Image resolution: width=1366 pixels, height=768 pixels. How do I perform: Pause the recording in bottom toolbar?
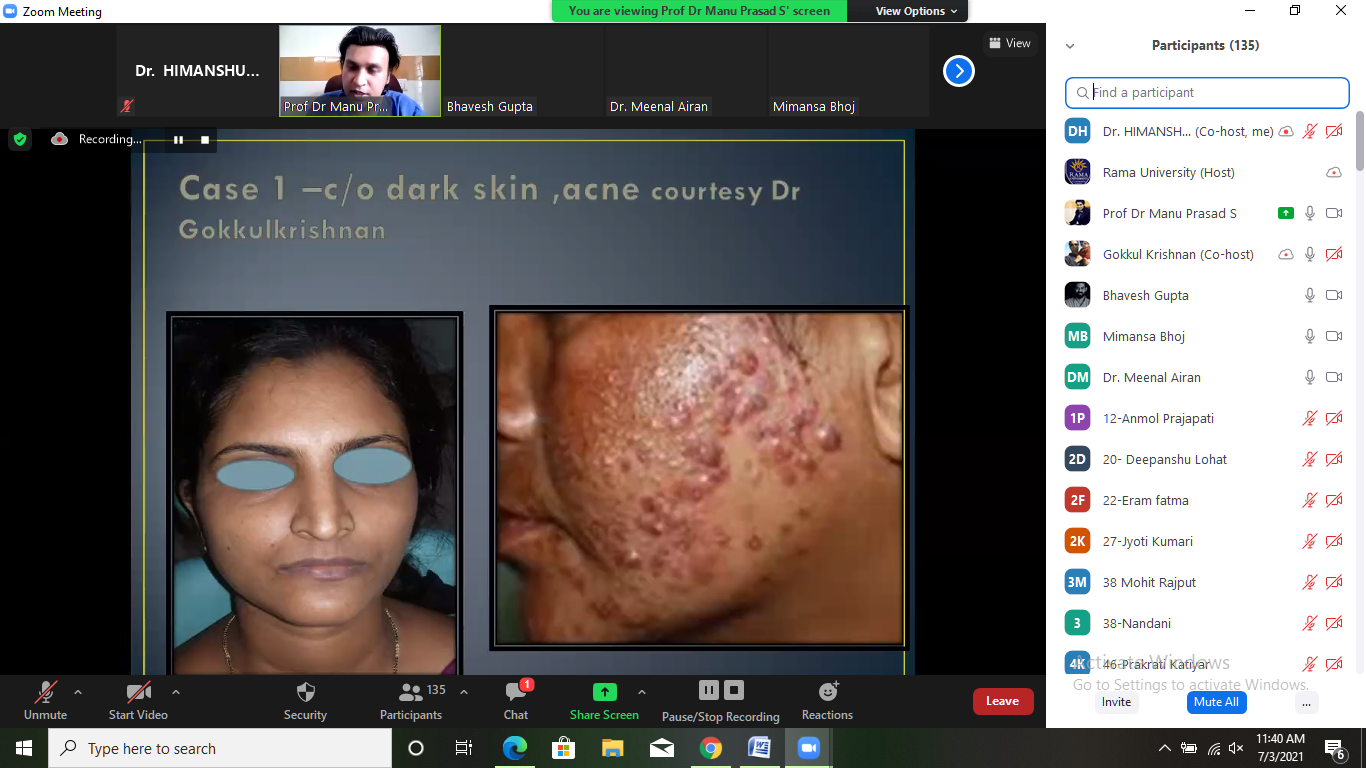[x=709, y=690]
